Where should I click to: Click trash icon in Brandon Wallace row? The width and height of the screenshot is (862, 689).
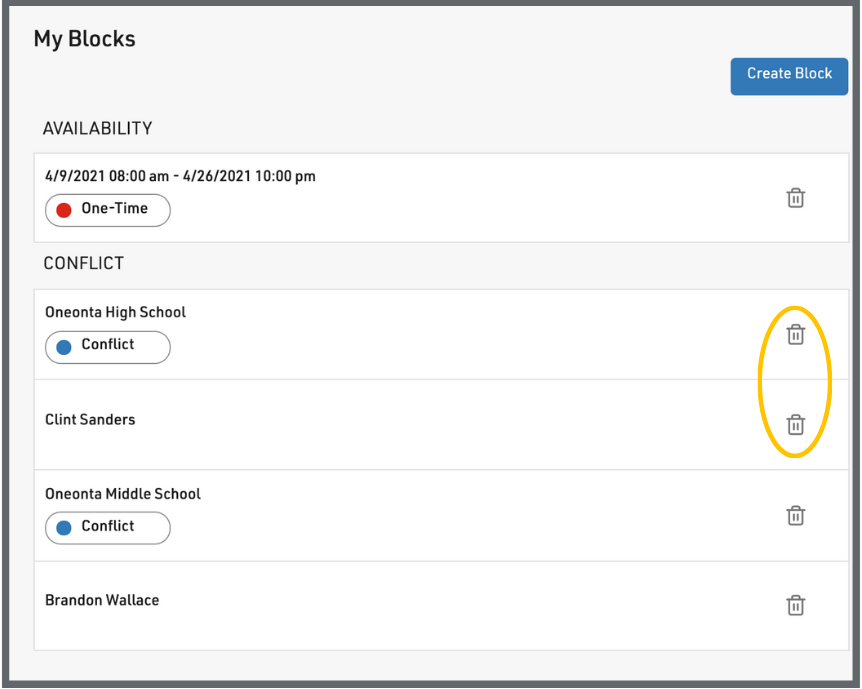[x=795, y=606]
